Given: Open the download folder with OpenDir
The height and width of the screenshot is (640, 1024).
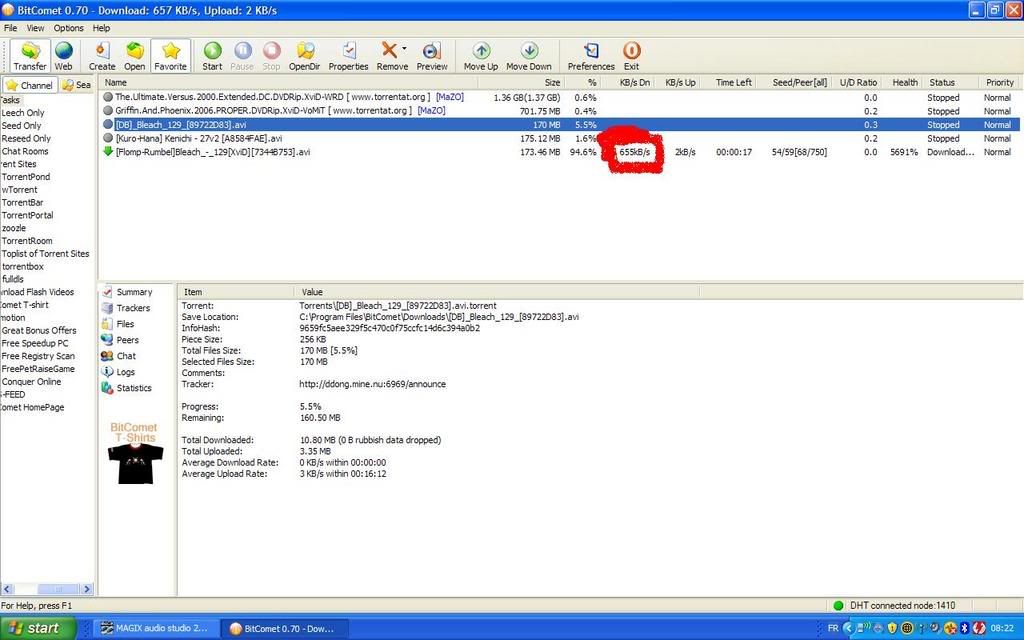Looking at the screenshot, I should [x=304, y=56].
